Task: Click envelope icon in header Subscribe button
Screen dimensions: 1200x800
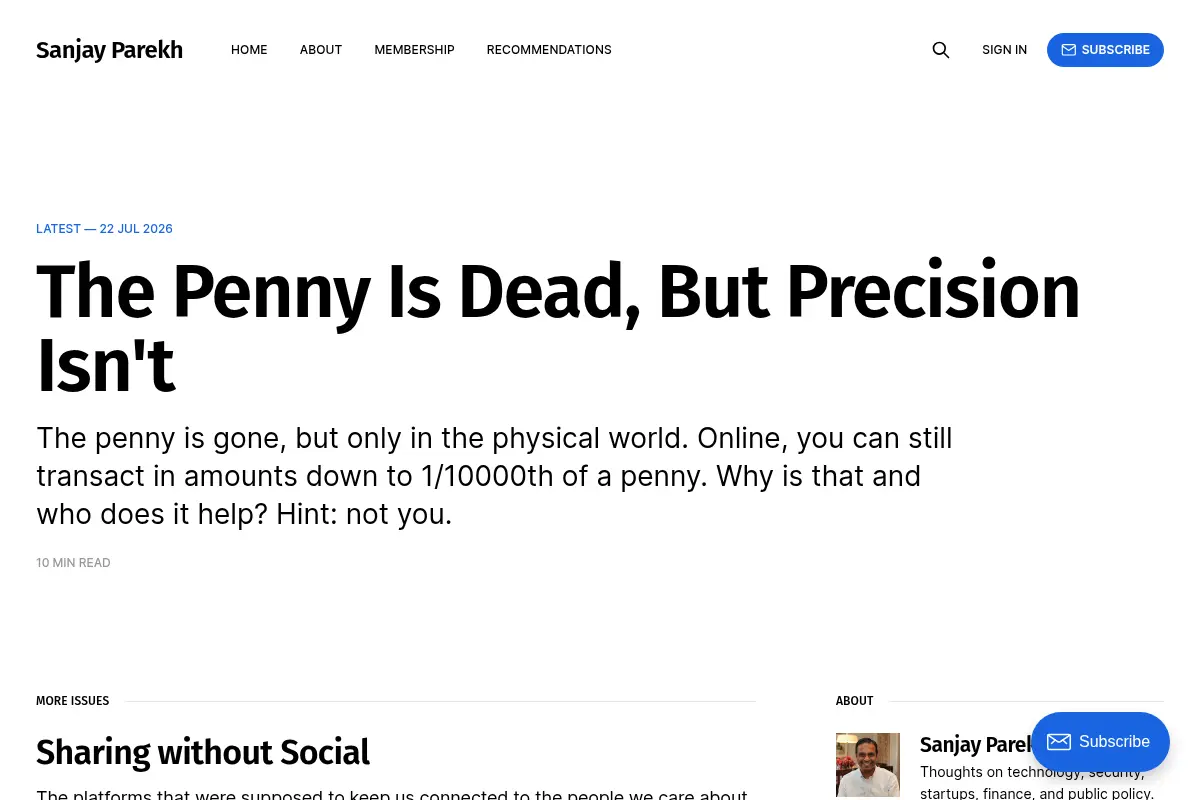Action: pos(1069,50)
